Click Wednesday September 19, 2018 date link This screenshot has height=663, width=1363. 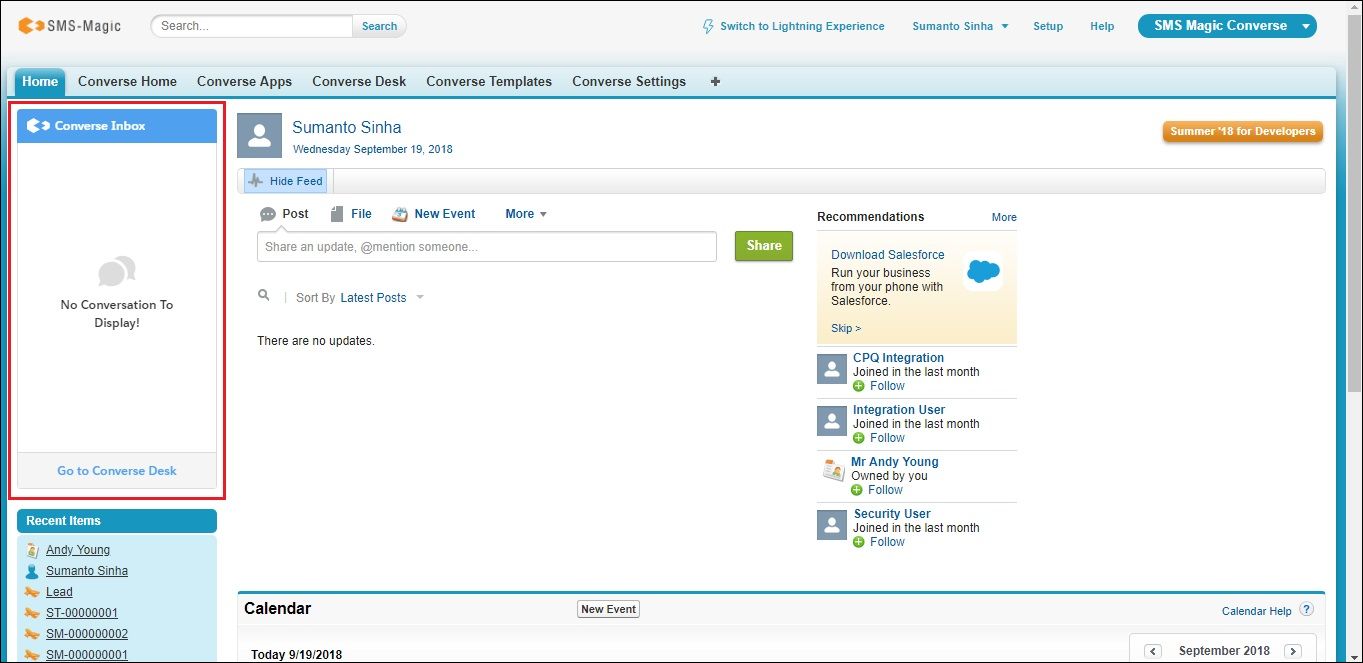[373, 149]
